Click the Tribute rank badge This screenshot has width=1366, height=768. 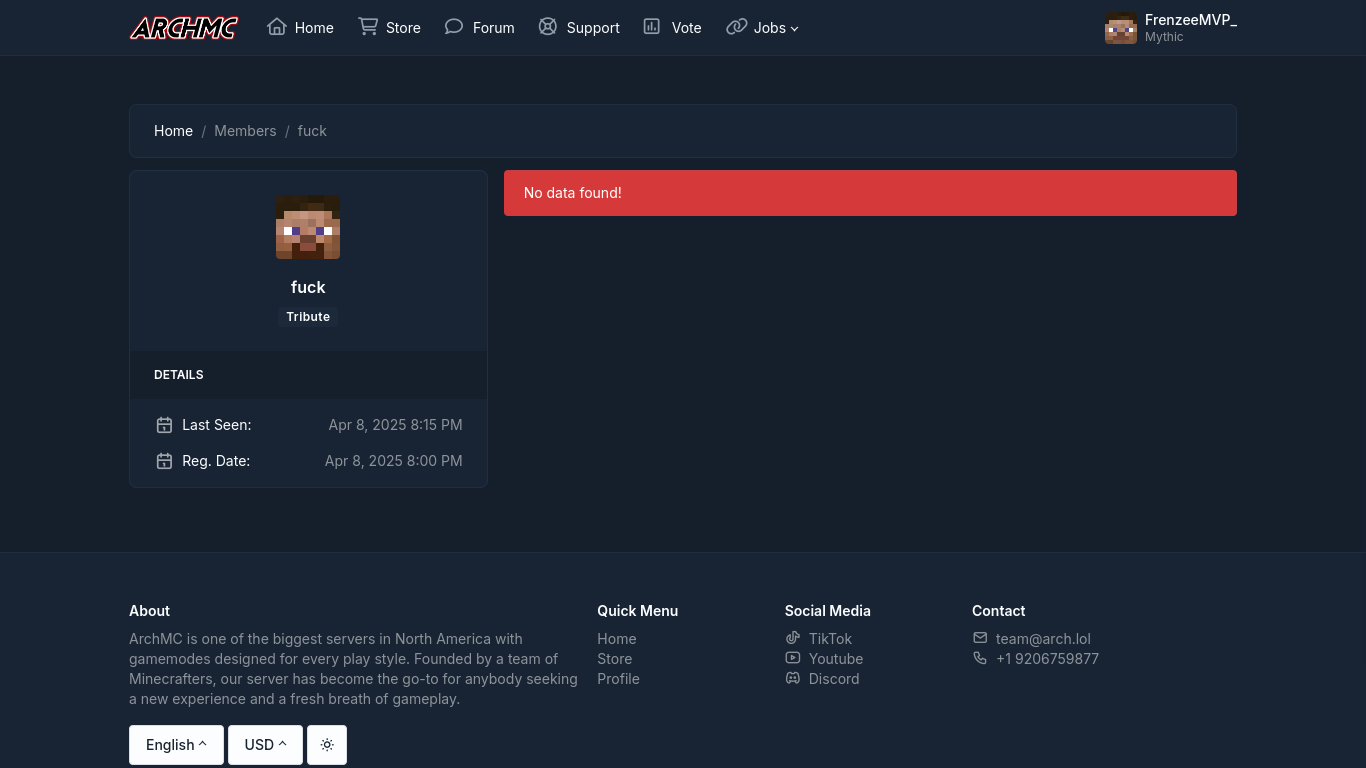(x=308, y=316)
